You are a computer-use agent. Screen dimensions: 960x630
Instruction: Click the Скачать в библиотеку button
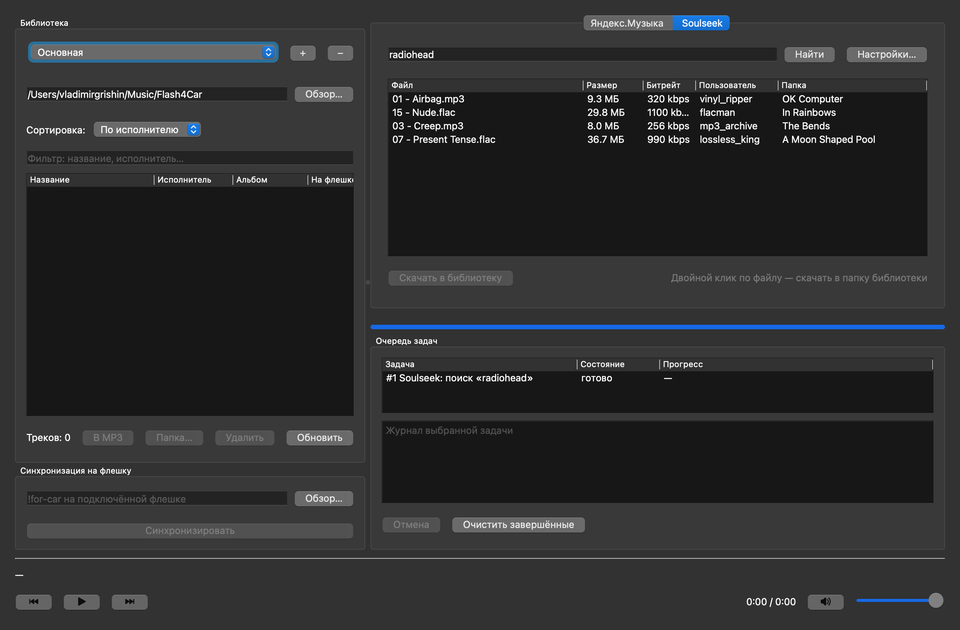(451, 278)
